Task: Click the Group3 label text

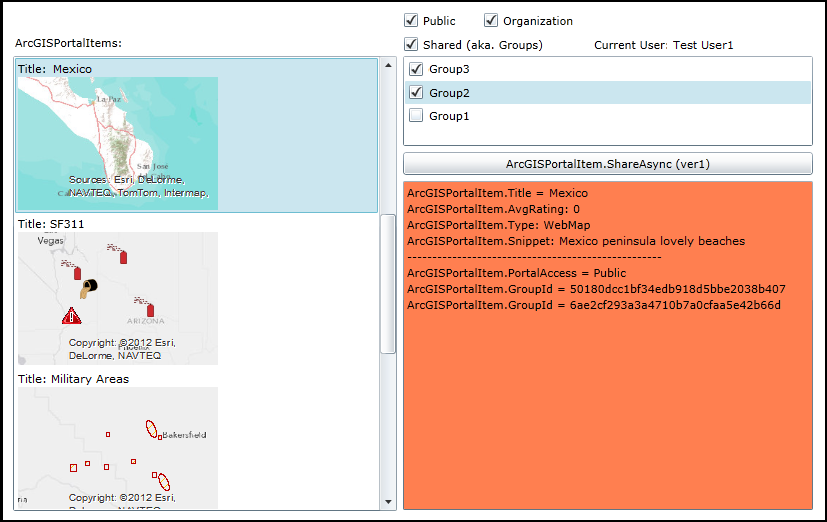Action: [x=449, y=69]
